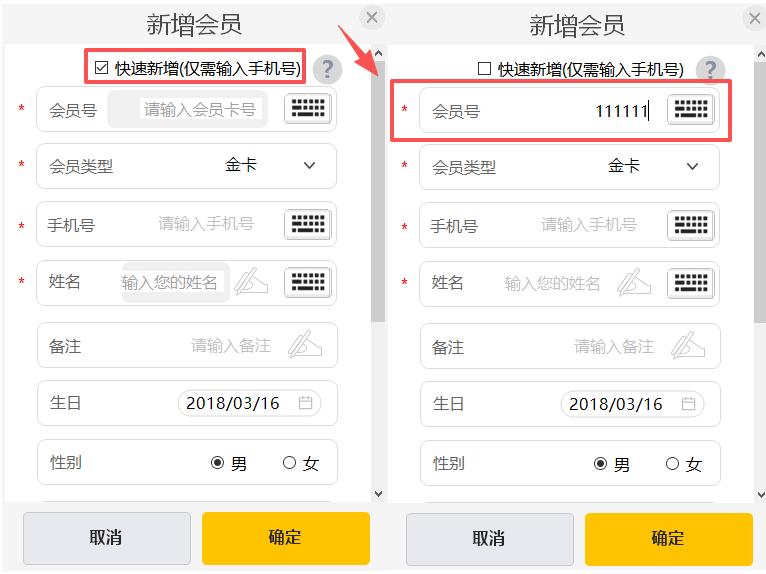Click the yellow 确定 button in right dialog

click(x=668, y=538)
